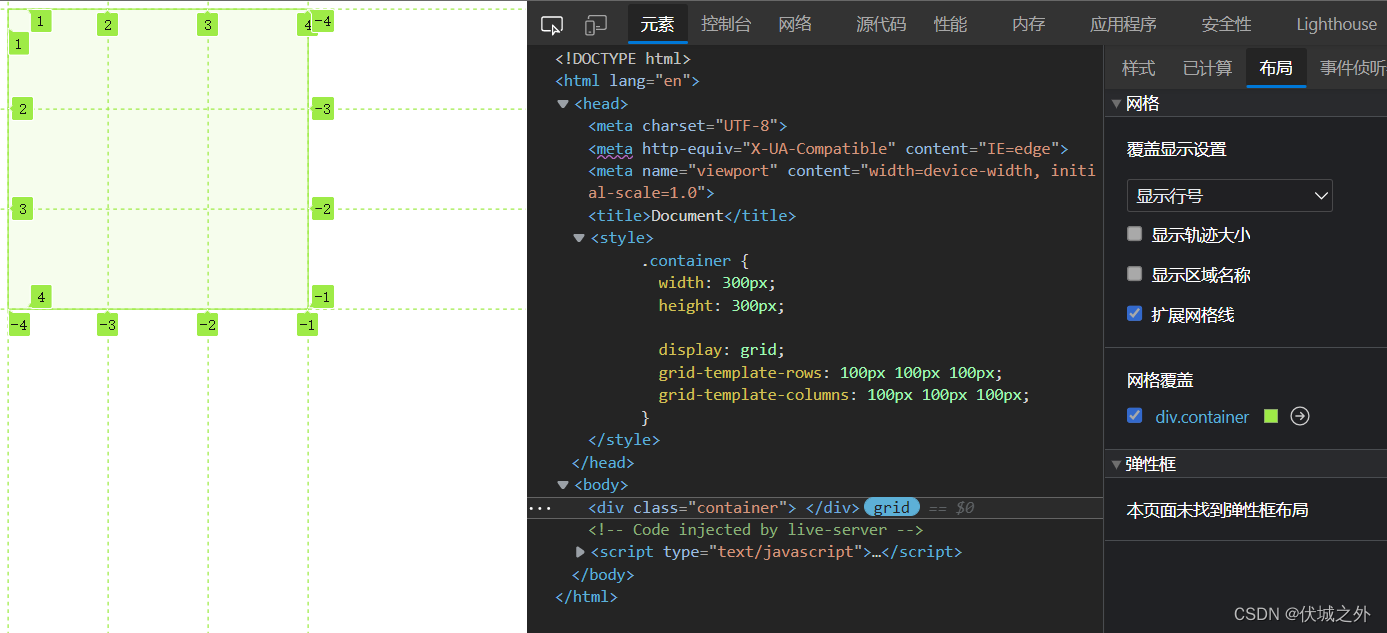Collapse the style element node
This screenshot has width=1387, height=633.
(x=579, y=238)
